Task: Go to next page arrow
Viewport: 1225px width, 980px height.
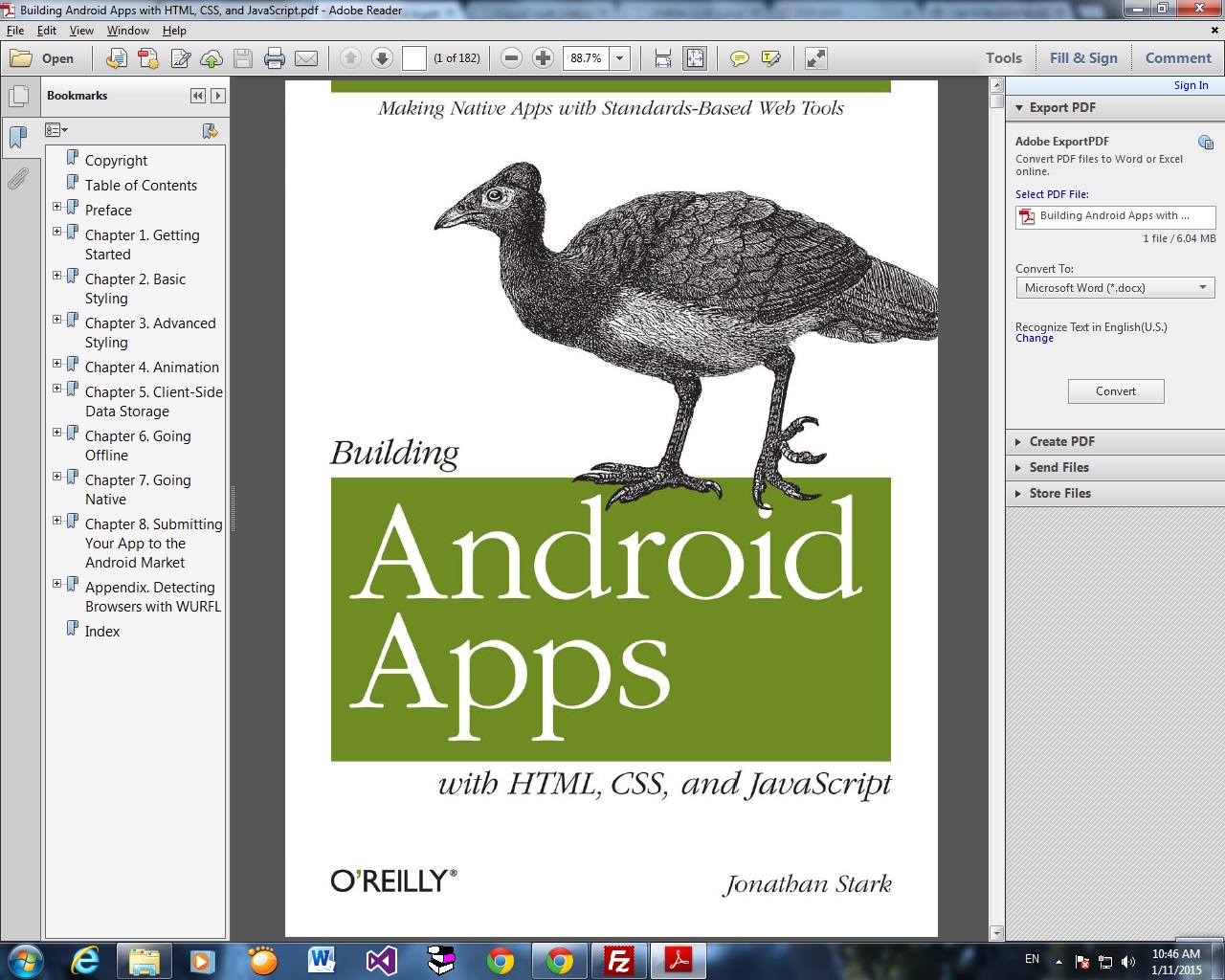Action: pyautogui.click(x=382, y=58)
